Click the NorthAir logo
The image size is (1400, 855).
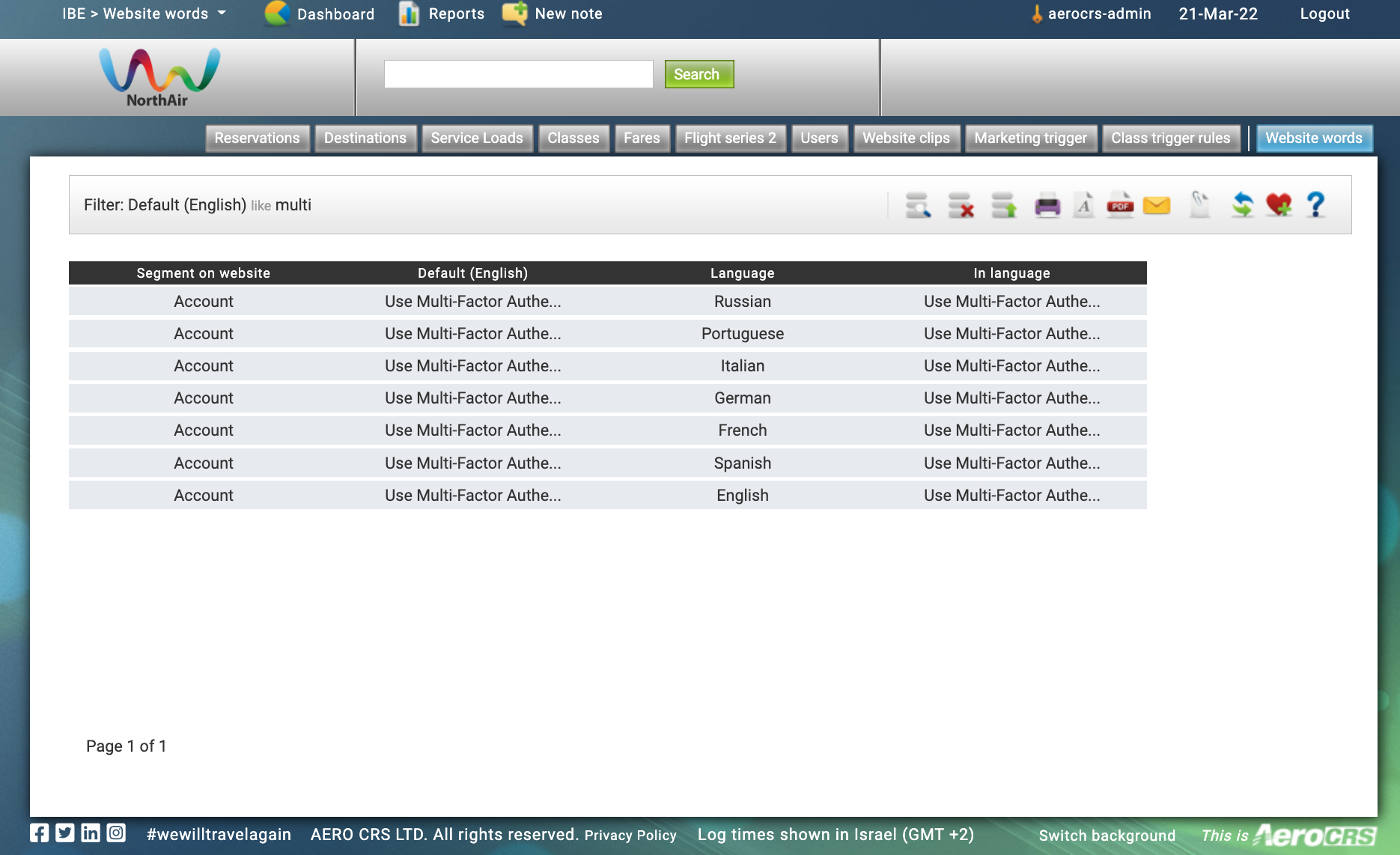pyautogui.click(x=159, y=77)
